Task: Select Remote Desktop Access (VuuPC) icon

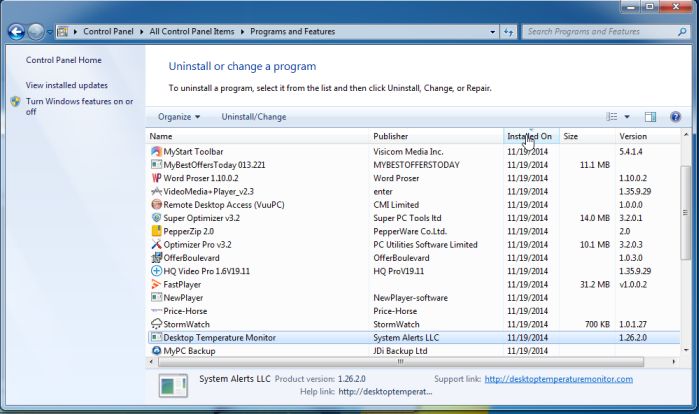Action: 156,205
